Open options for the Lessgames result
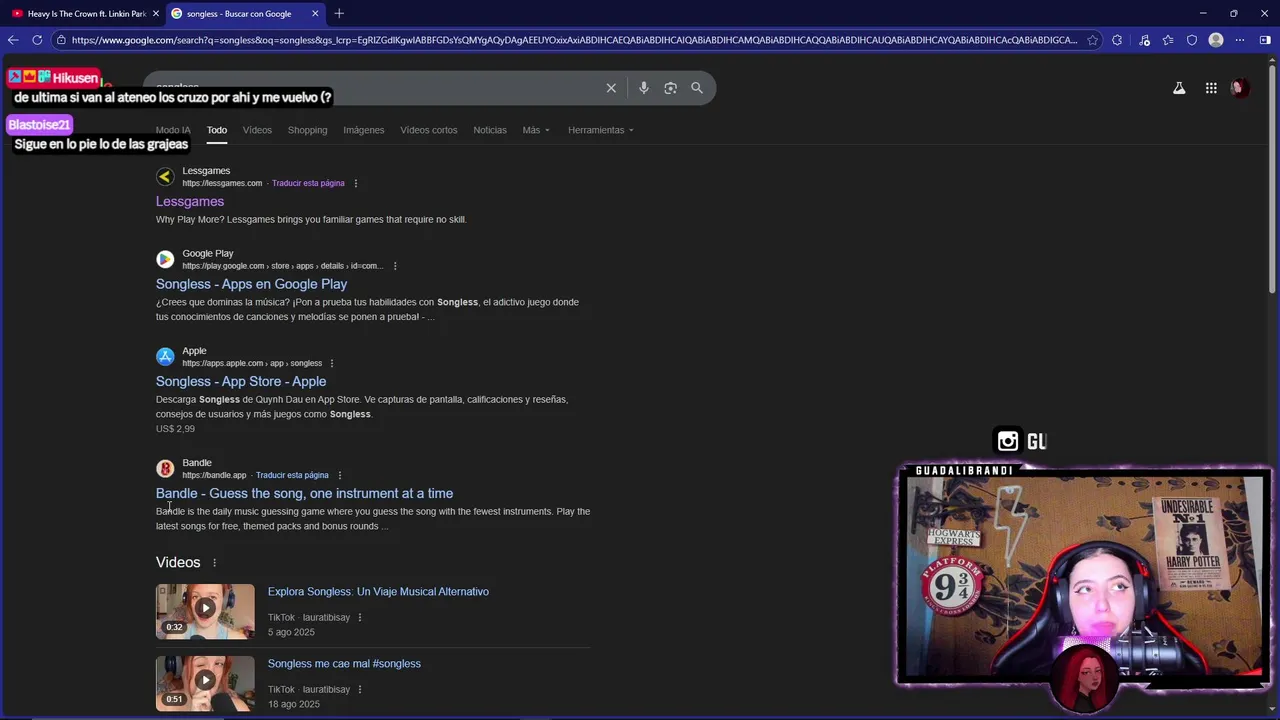This screenshot has width=1280, height=720. (x=356, y=183)
